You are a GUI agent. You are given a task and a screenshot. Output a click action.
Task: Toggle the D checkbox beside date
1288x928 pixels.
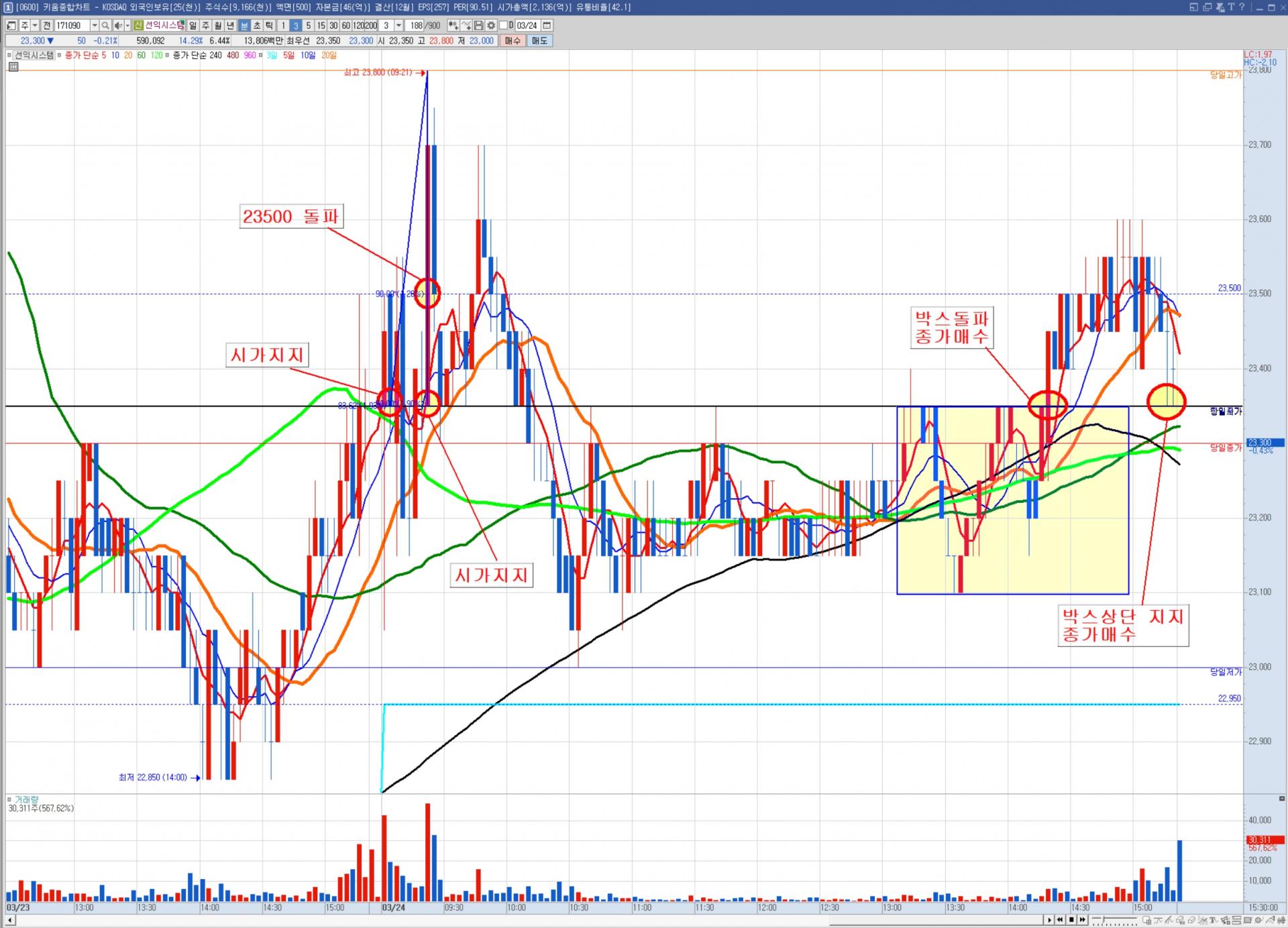pyautogui.click(x=504, y=25)
